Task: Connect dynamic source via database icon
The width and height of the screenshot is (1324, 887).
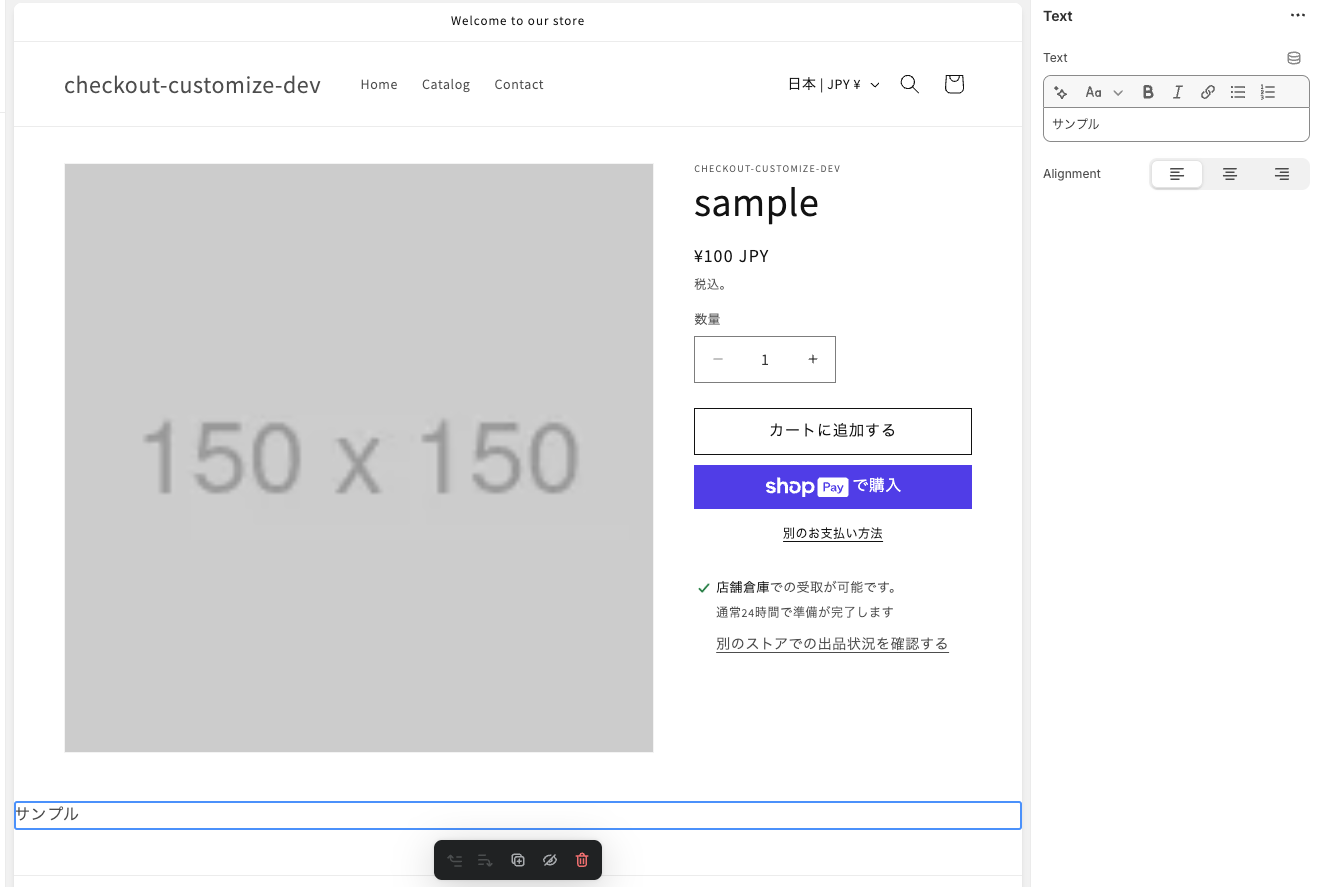Action: (x=1294, y=58)
